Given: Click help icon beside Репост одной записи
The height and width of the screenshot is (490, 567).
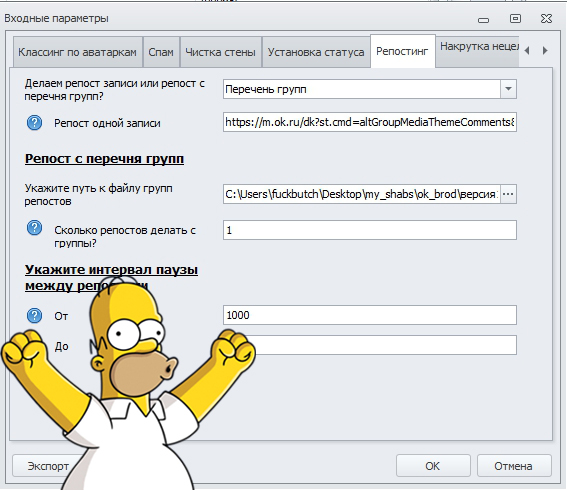Looking at the screenshot, I should [x=34, y=123].
